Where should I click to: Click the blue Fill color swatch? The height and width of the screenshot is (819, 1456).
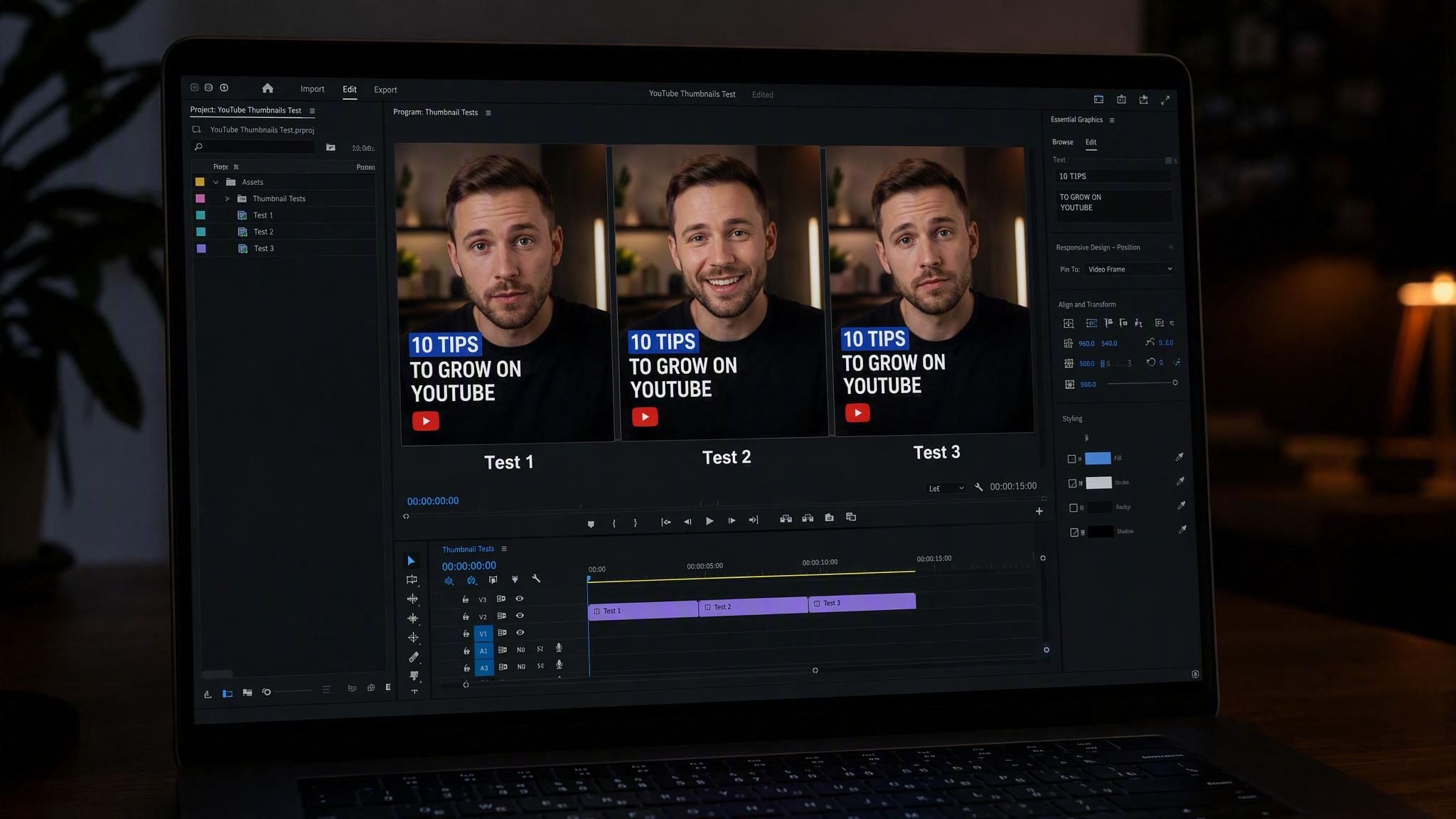click(x=1098, y=459)
